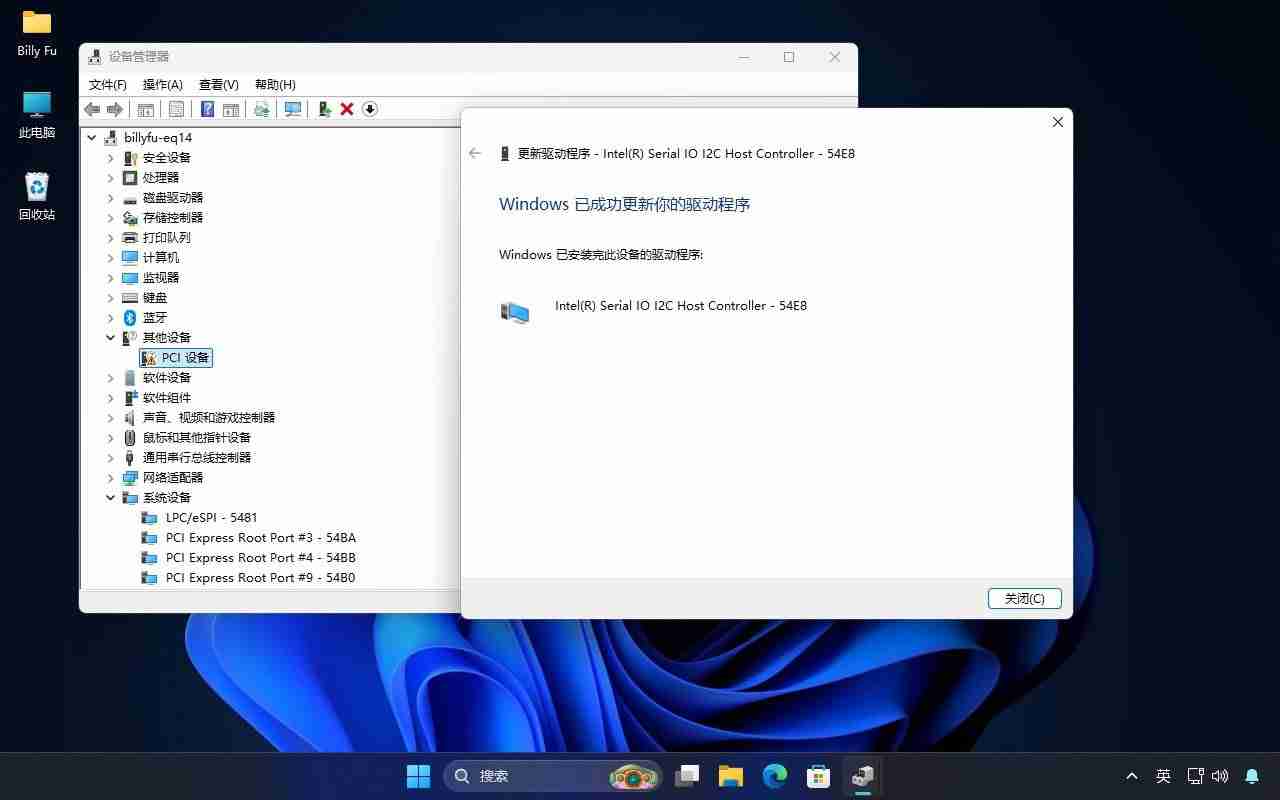Click the Scan for hardware changes icon
Viewport: 1280px width, 800px height.
[x=292, y=109]
